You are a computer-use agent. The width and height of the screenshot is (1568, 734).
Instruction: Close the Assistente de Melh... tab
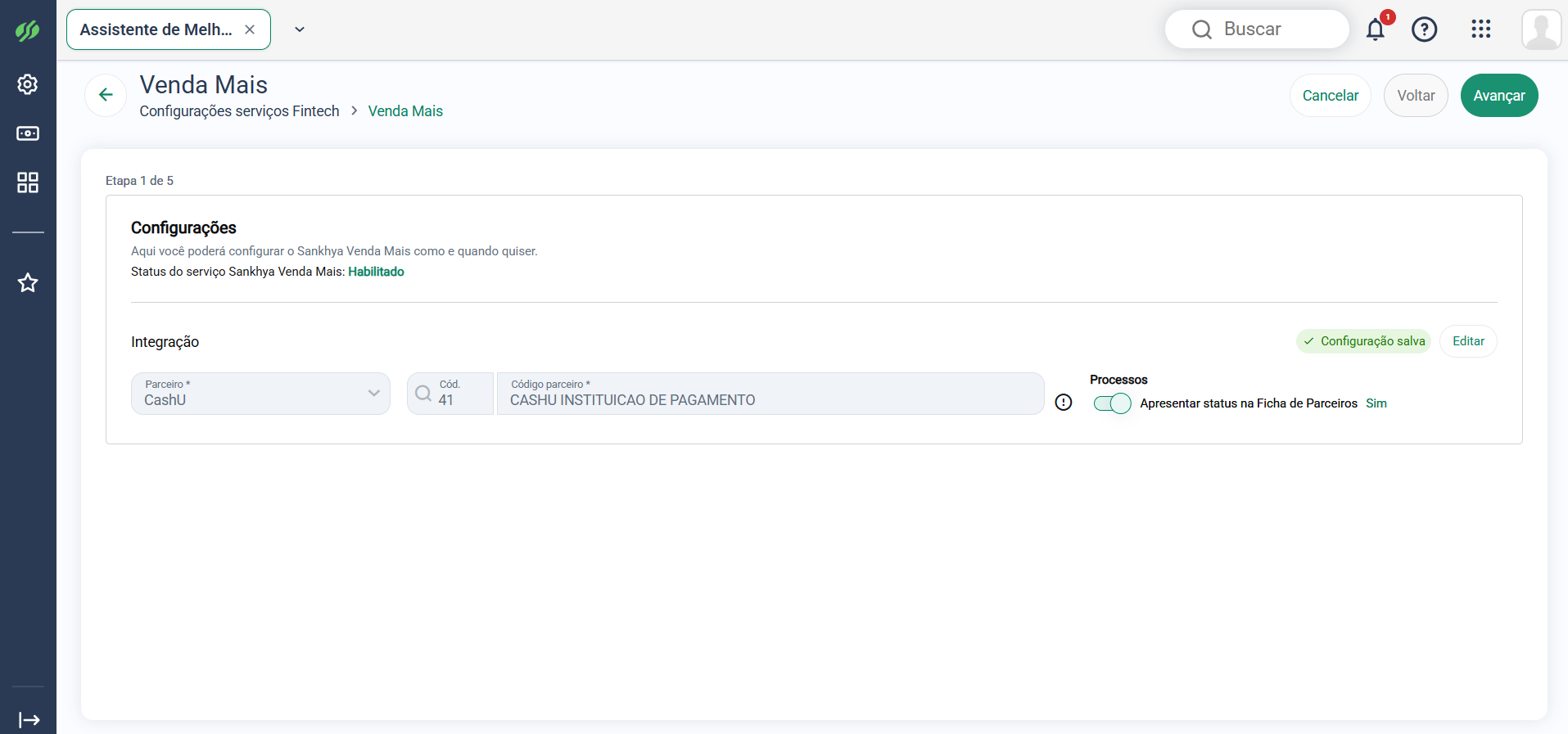coord(250,29)
